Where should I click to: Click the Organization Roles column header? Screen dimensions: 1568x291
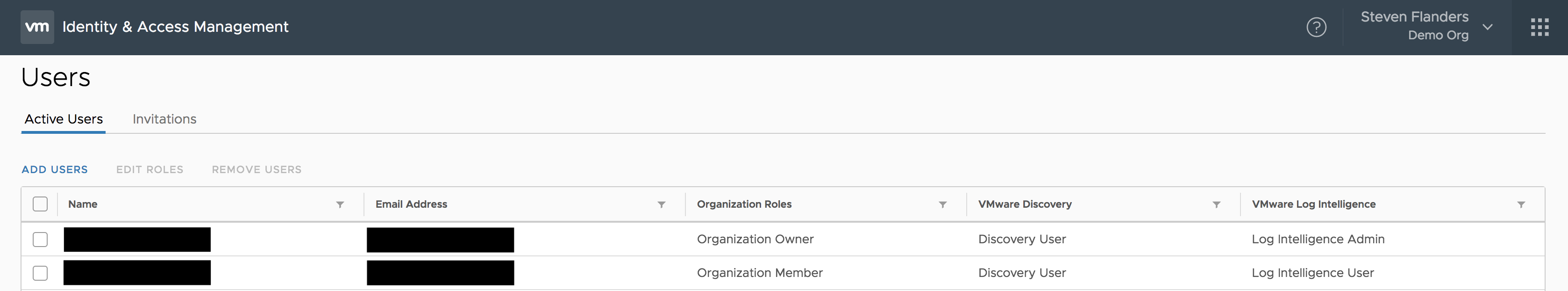click(x=744, y=204)
